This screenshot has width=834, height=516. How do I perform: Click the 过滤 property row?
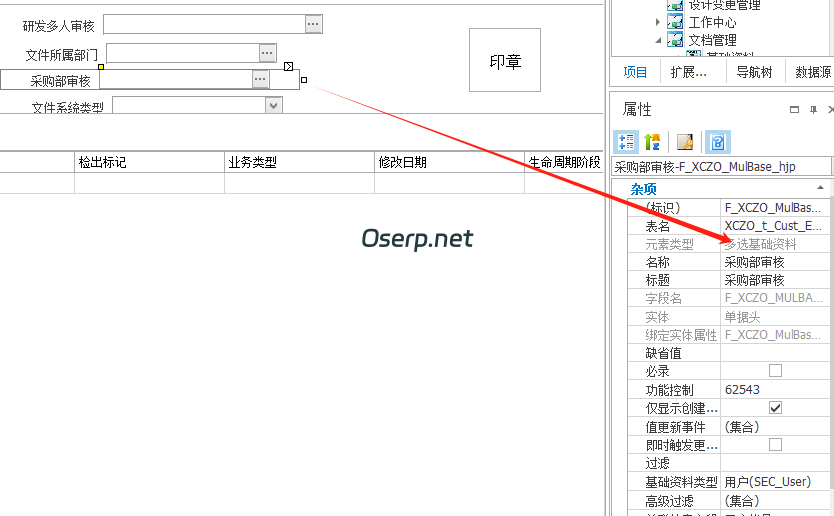[729, 463]
